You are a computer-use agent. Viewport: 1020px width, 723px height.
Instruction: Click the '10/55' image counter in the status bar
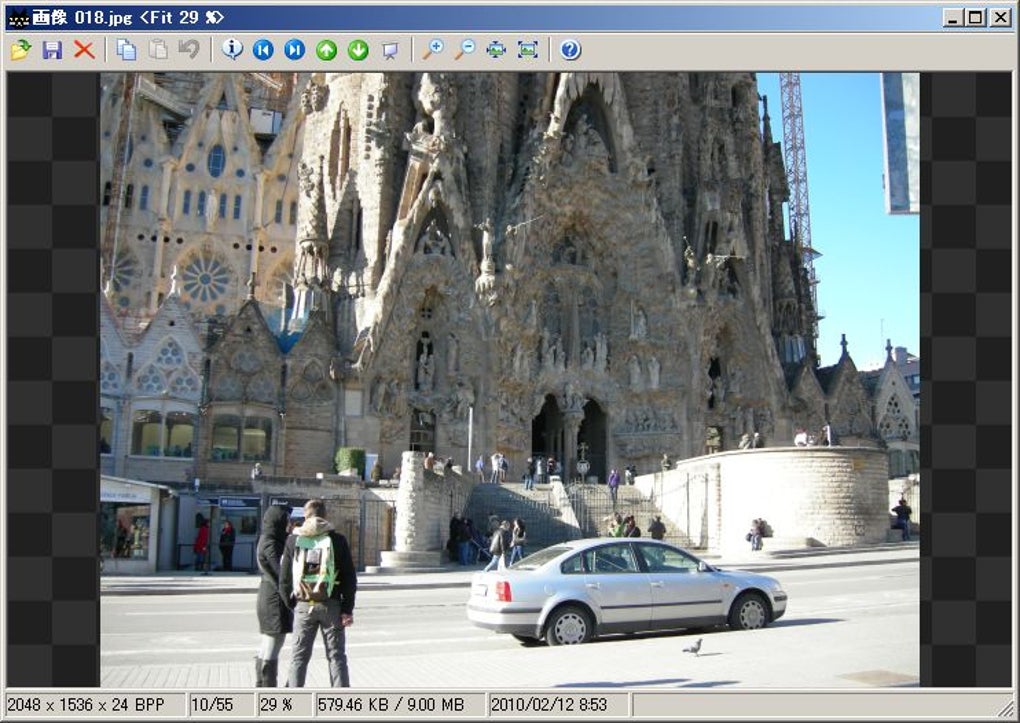(x=222, y=705)
